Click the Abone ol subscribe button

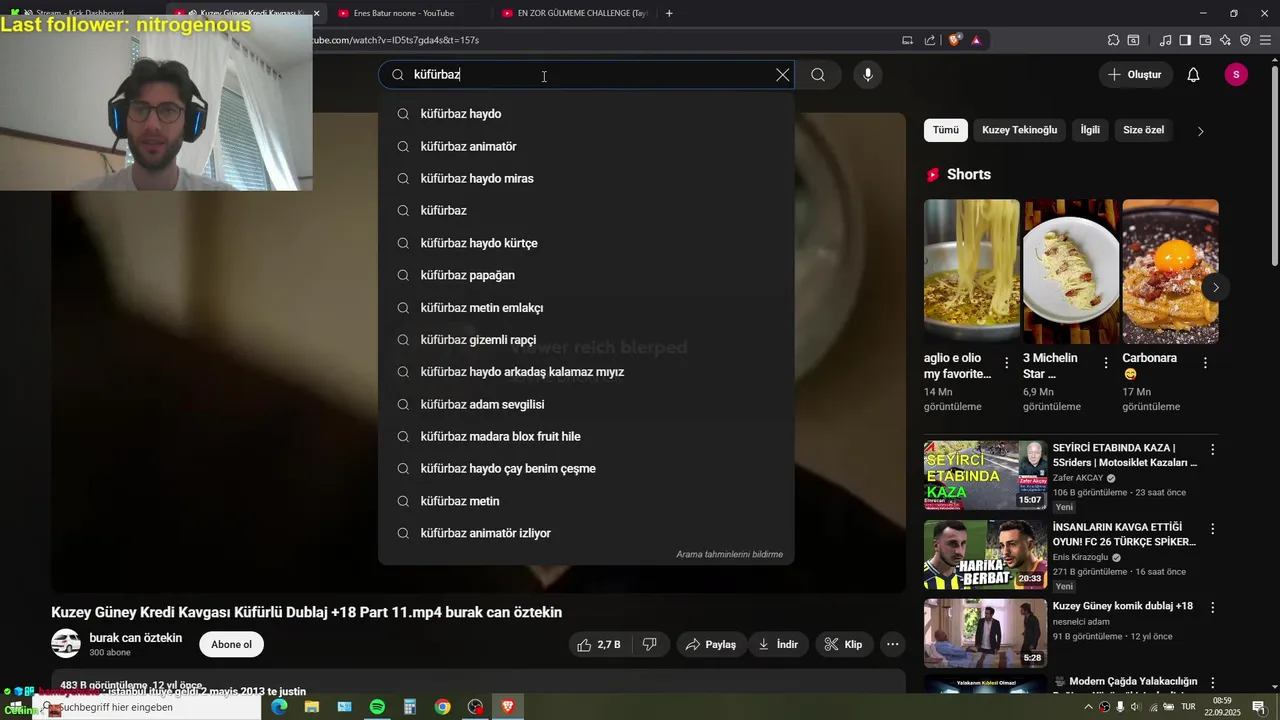click(231, 644)
